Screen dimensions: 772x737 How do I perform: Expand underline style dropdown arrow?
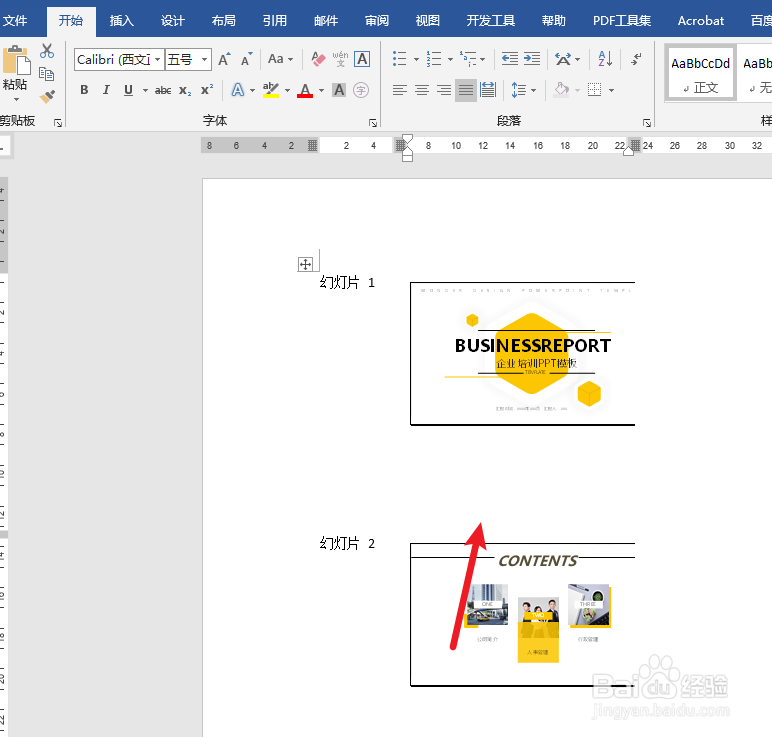point(145,91)
